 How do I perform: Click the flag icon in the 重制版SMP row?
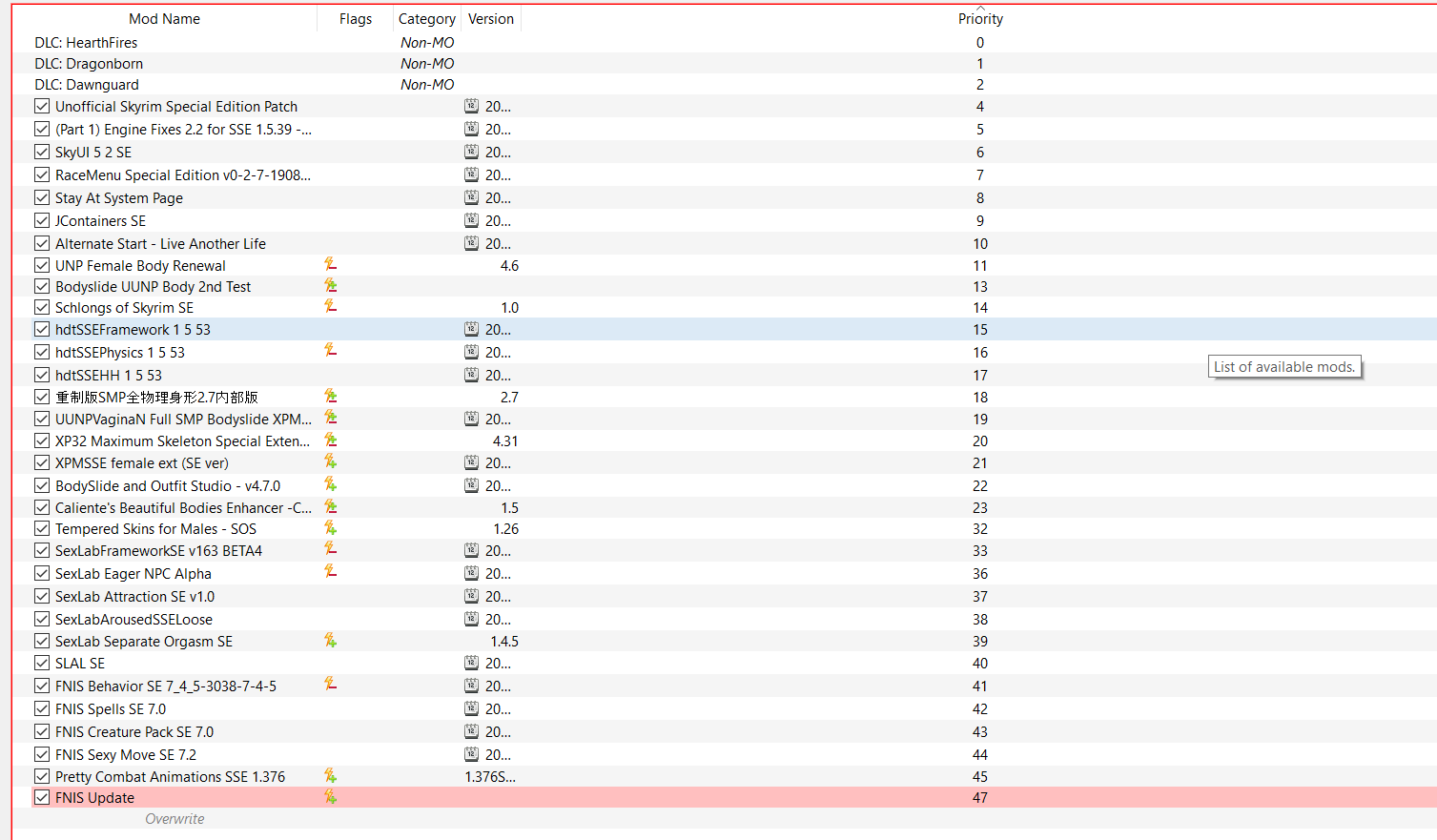[330, 396]
